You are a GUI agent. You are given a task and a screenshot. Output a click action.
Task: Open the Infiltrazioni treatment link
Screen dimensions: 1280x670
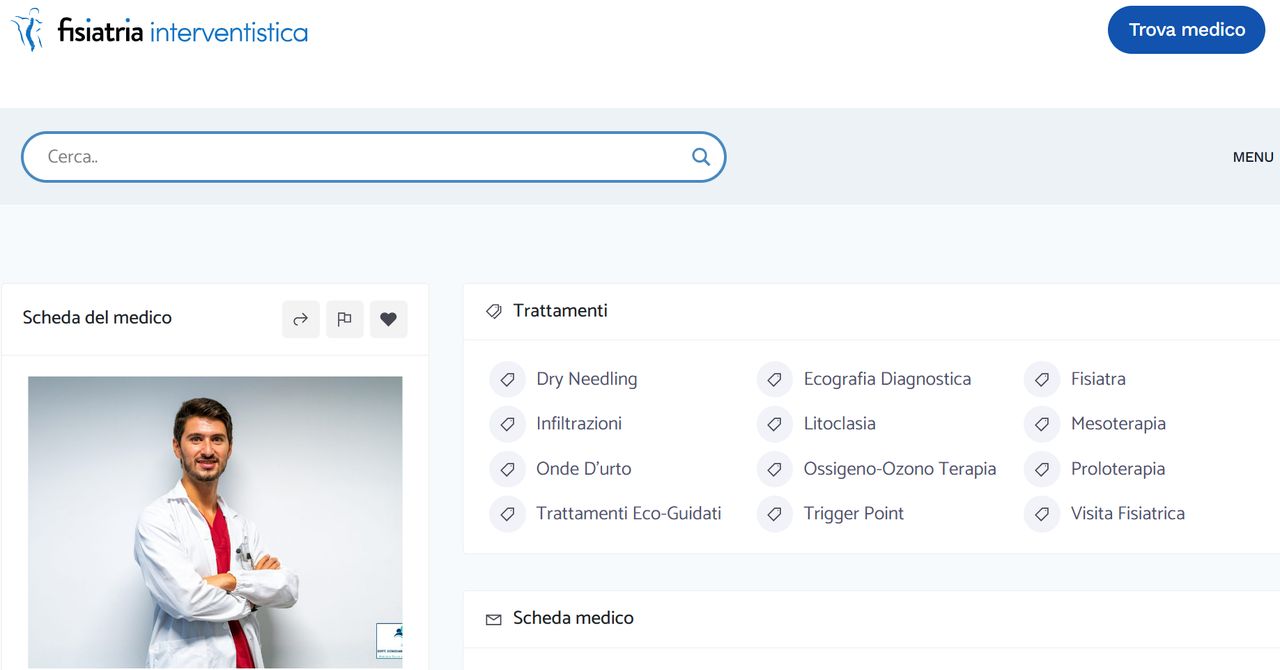click(x=578, y=424)
